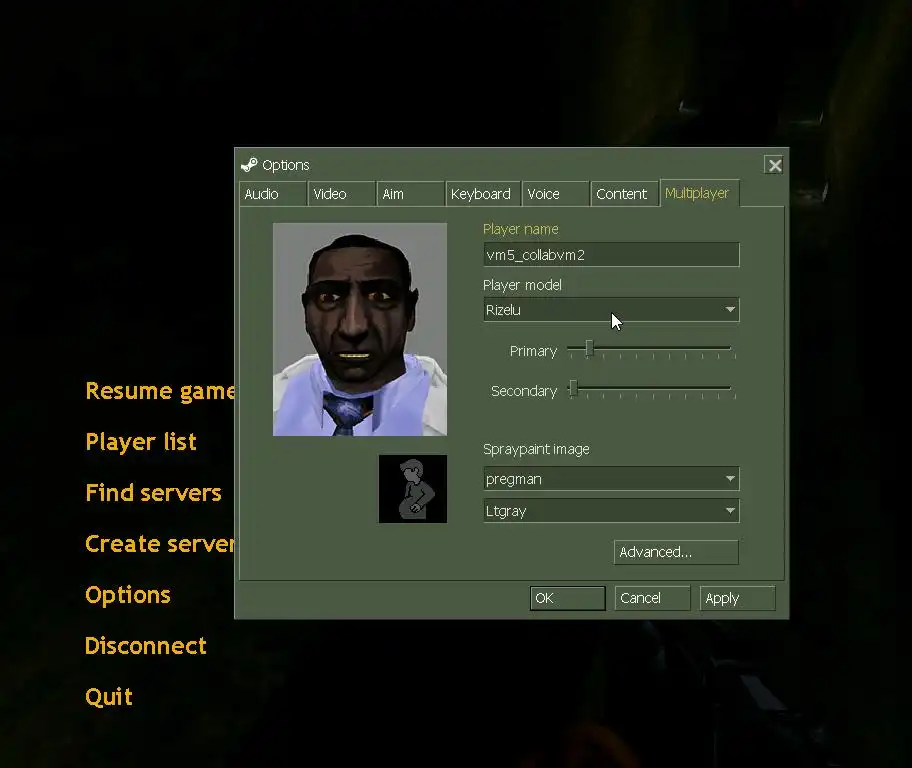
Task: Click the Spraypaint image label text
Action: (x=536, y=449)
